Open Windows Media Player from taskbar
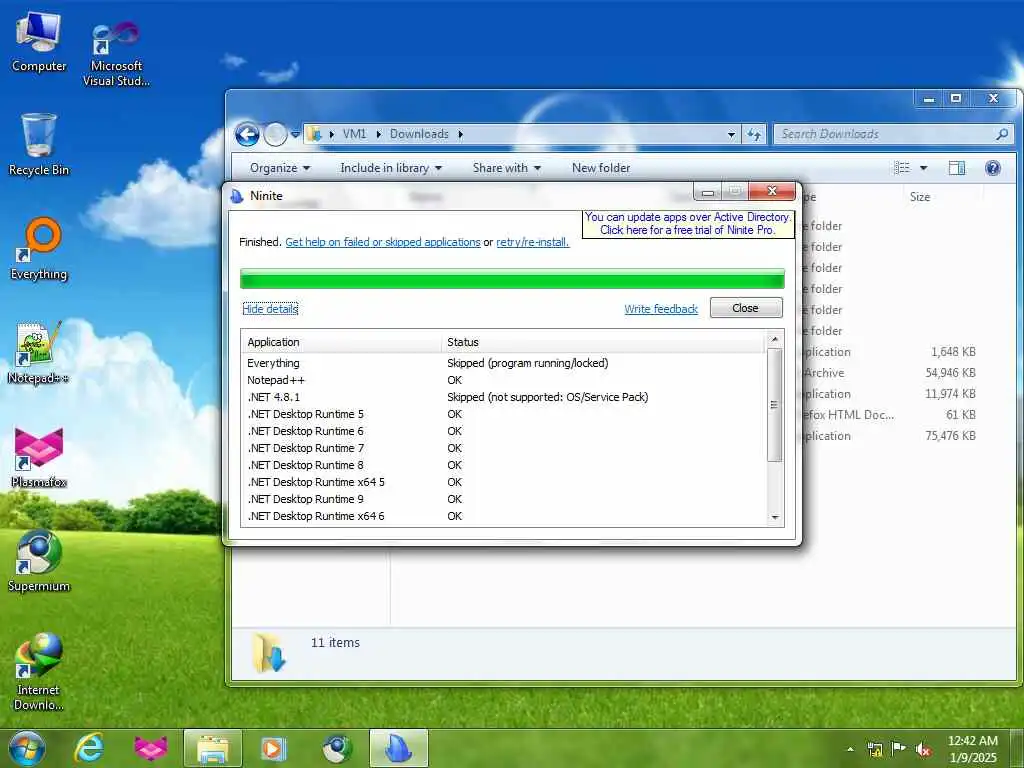 273,748
